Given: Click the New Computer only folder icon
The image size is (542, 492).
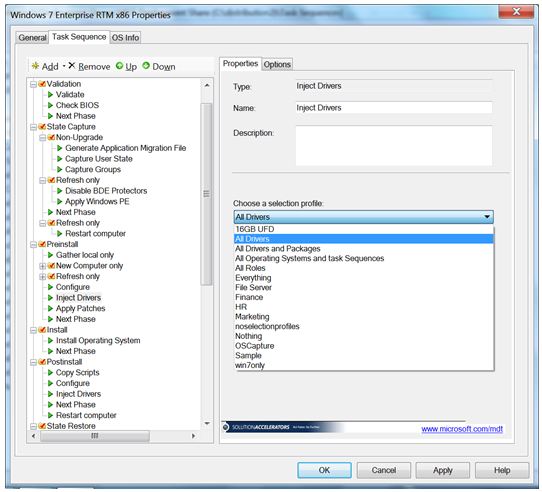Looking at the screenshot, I should click(x=51, y=266).
